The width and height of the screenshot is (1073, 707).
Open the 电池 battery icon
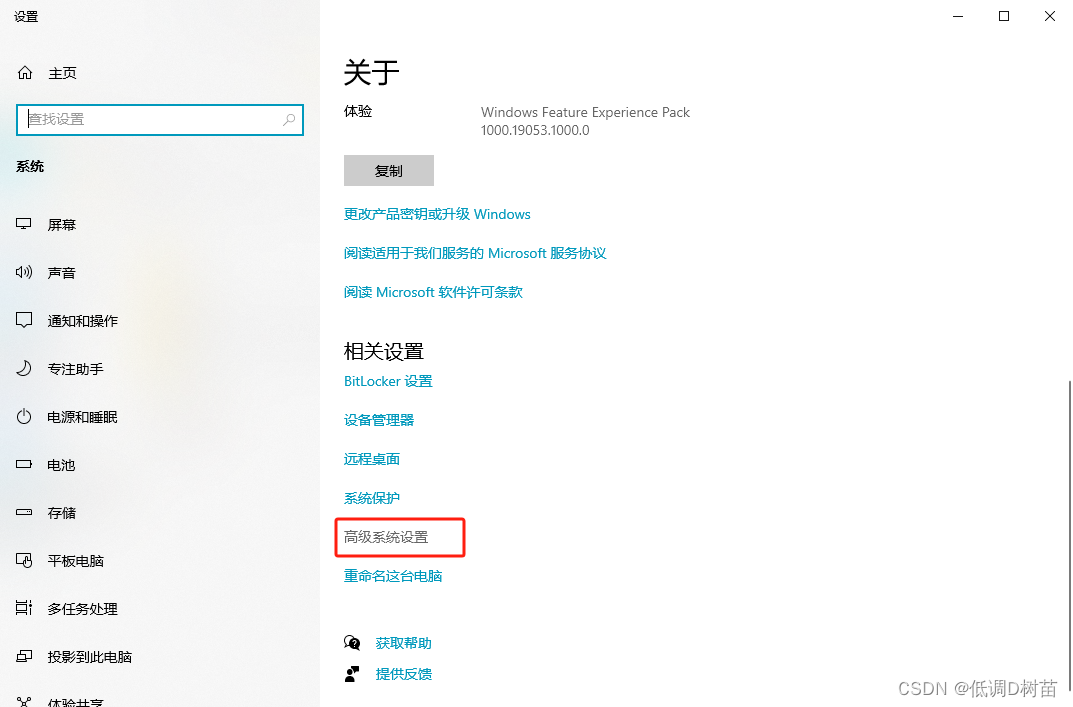point(24,464)
